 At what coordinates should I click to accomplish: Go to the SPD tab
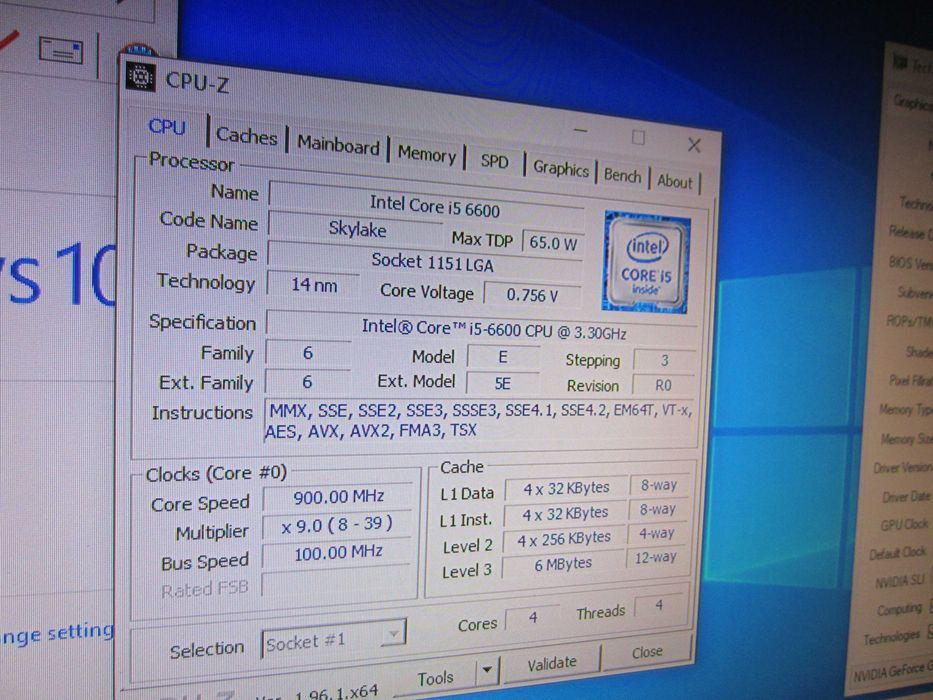[494, 161]
